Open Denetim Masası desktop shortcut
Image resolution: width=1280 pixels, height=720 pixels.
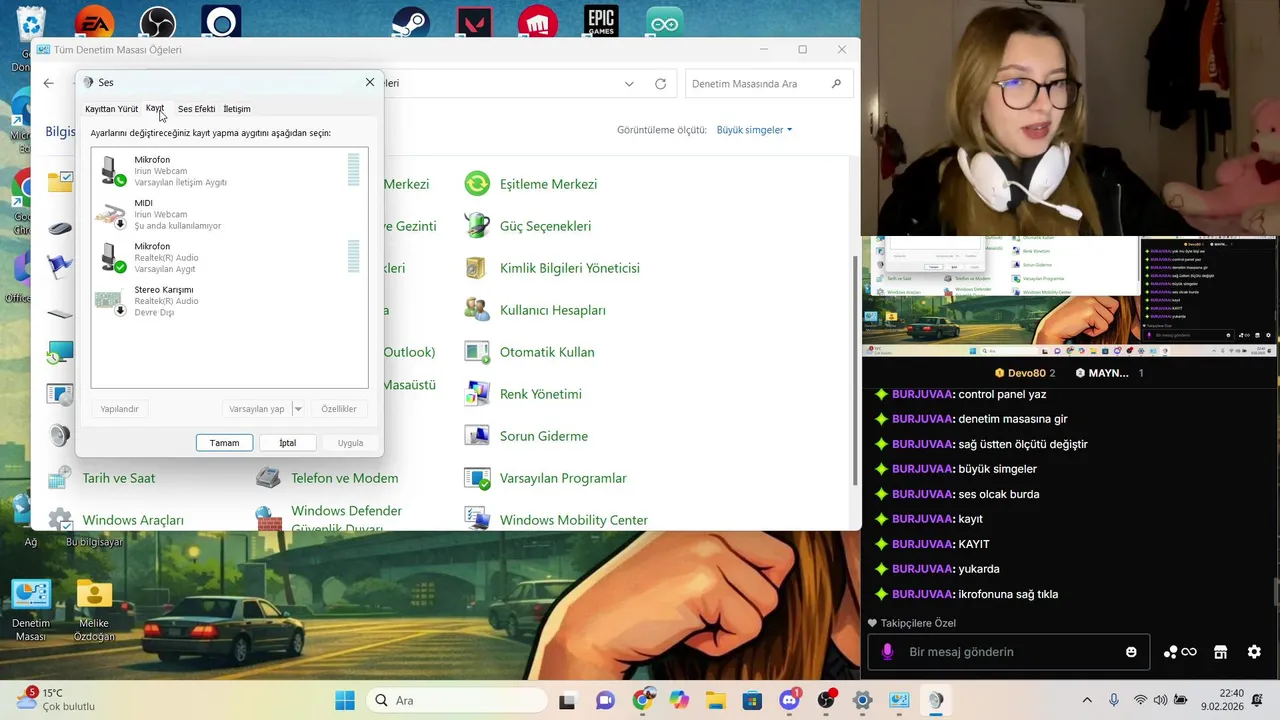(31, 610)
